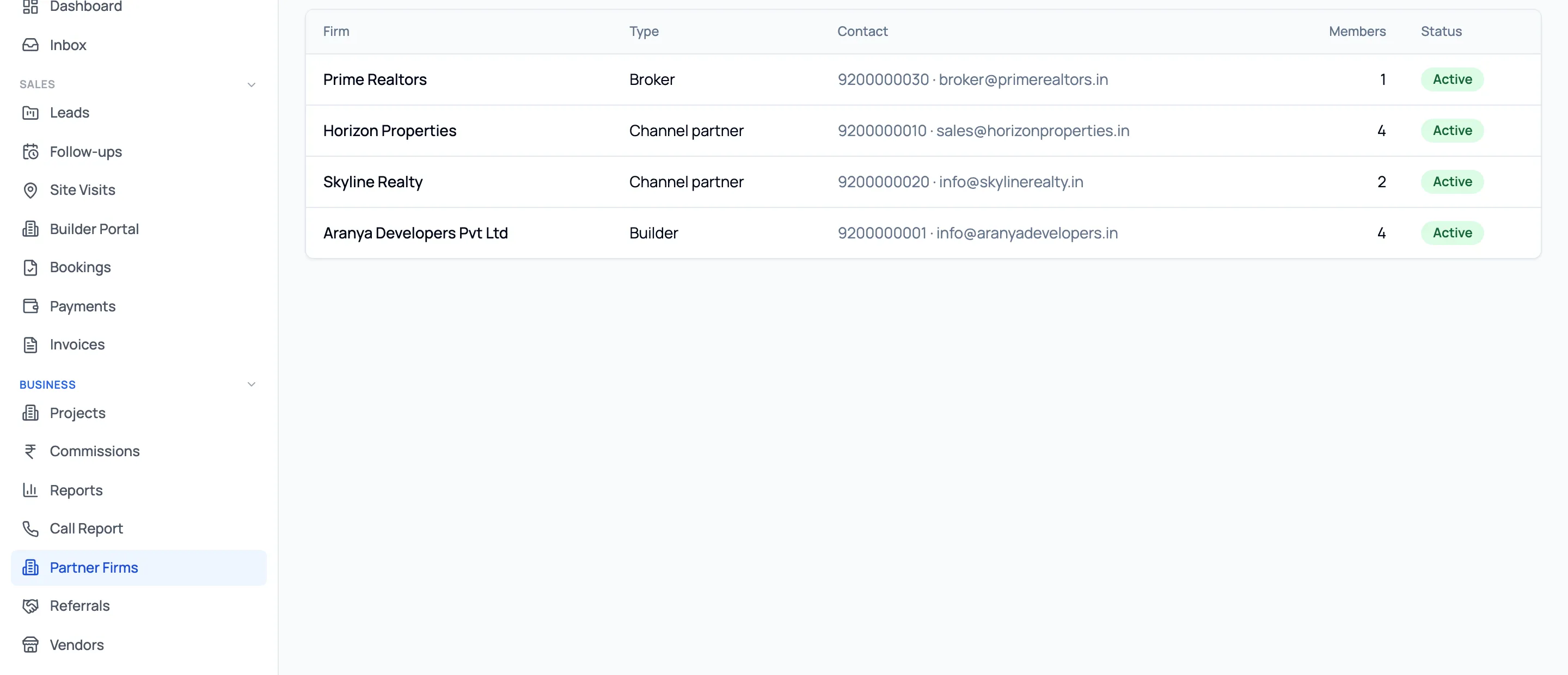Image resolution: width=1568 pixels, height=675 pixels.
Task: Click contact info@aranyadevelopers.in
Action: 1027,232
